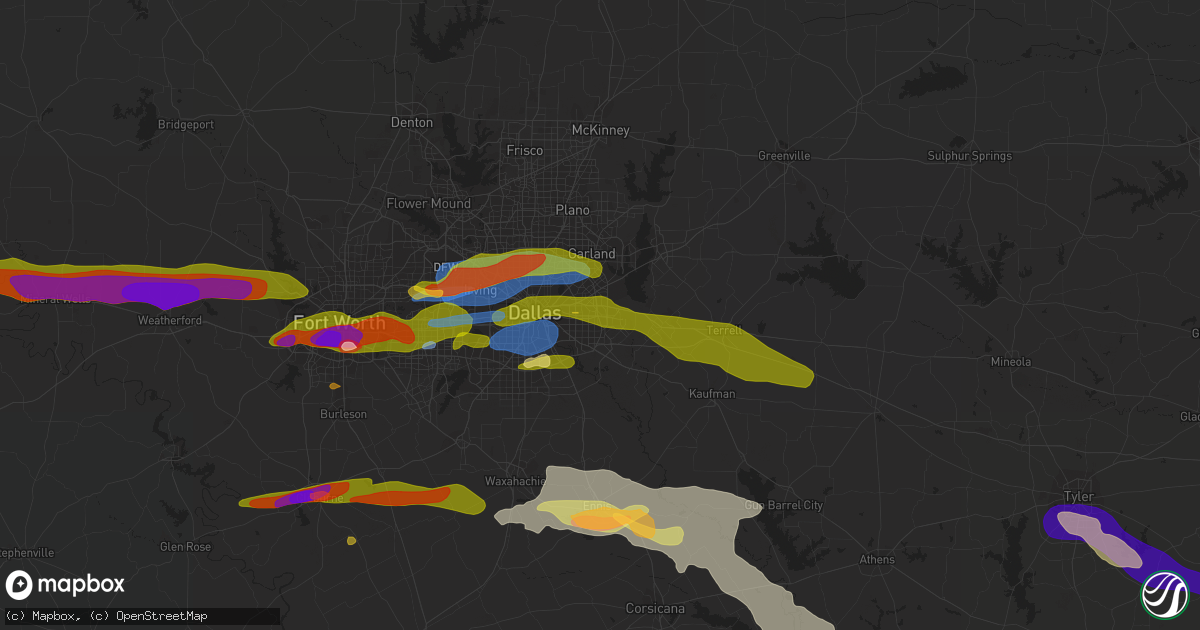
Task: Click the Sulphur Springs label
Action: click(x=970, y=156)
